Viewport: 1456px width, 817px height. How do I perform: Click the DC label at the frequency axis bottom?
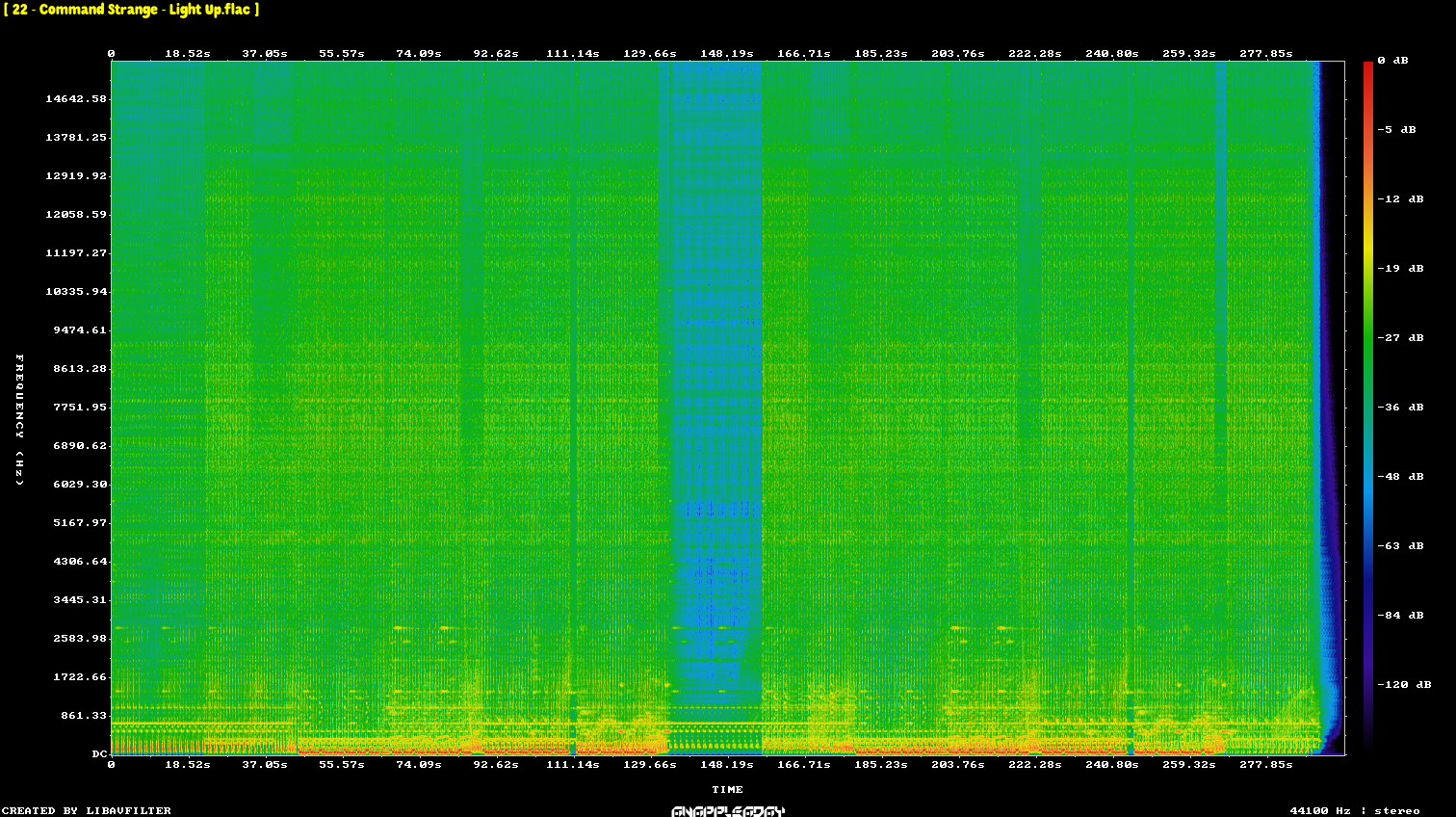click(99, 754)
